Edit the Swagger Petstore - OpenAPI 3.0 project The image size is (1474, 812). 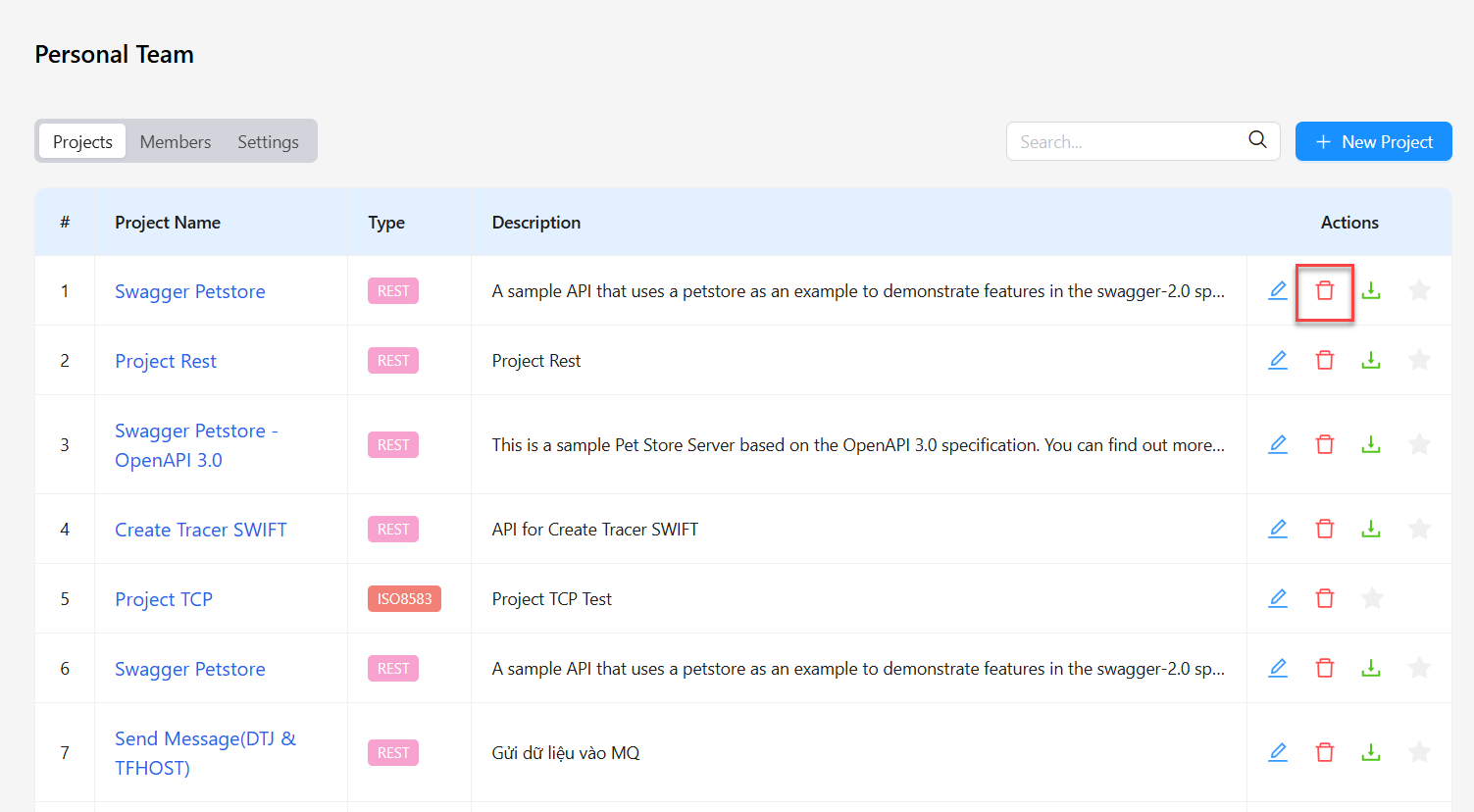point(1278,444)
